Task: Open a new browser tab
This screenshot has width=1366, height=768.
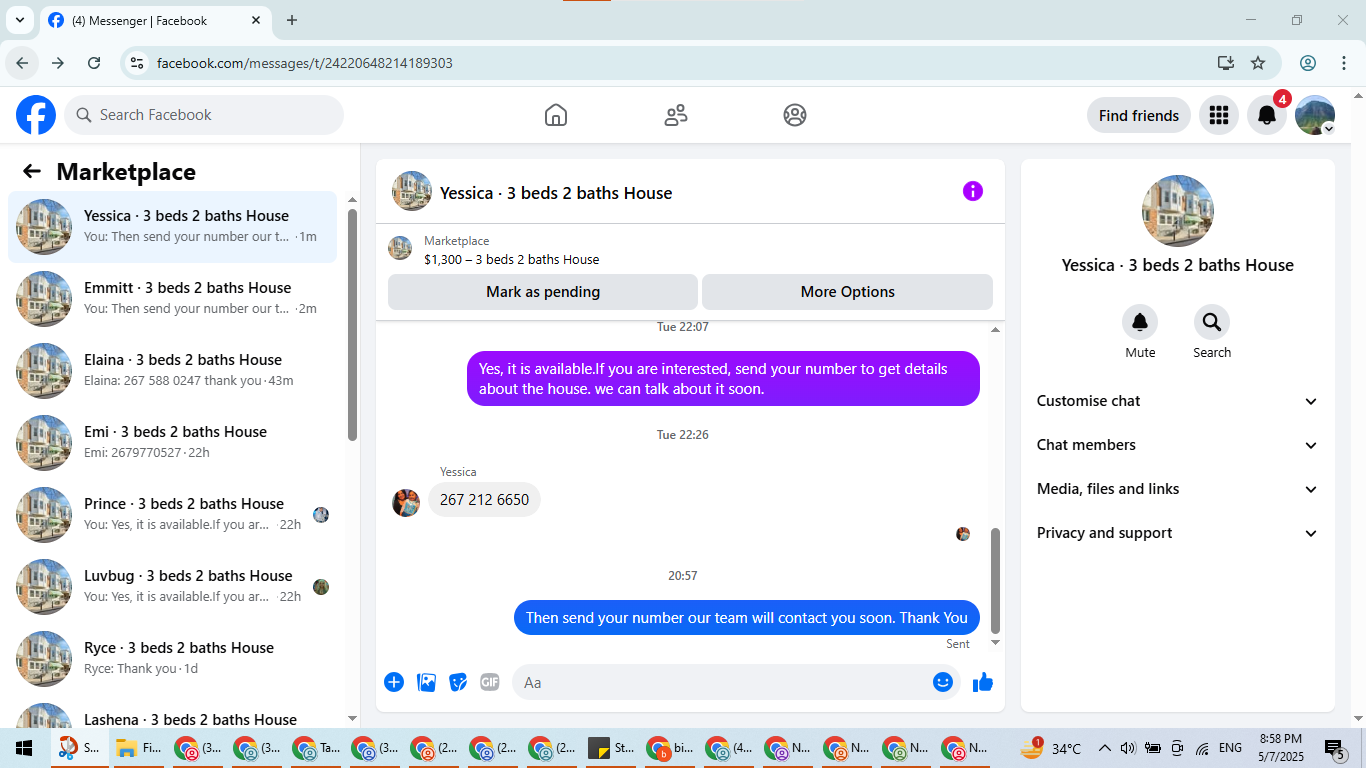Action: pos(292,20)
